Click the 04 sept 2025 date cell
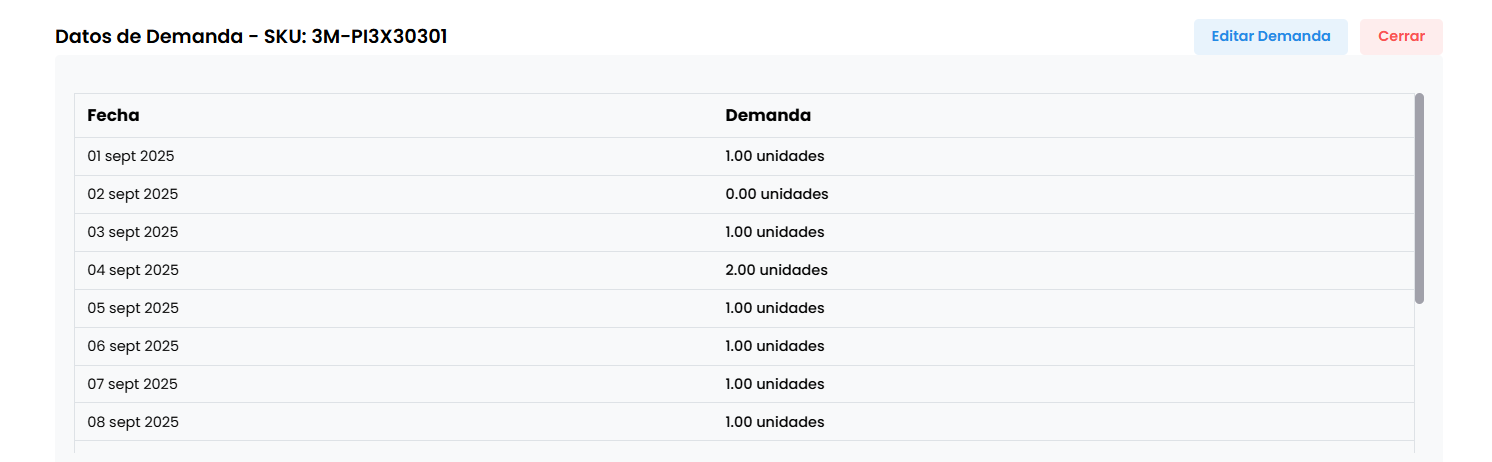This screenshot has height=462, width=1492. [133, 271]
